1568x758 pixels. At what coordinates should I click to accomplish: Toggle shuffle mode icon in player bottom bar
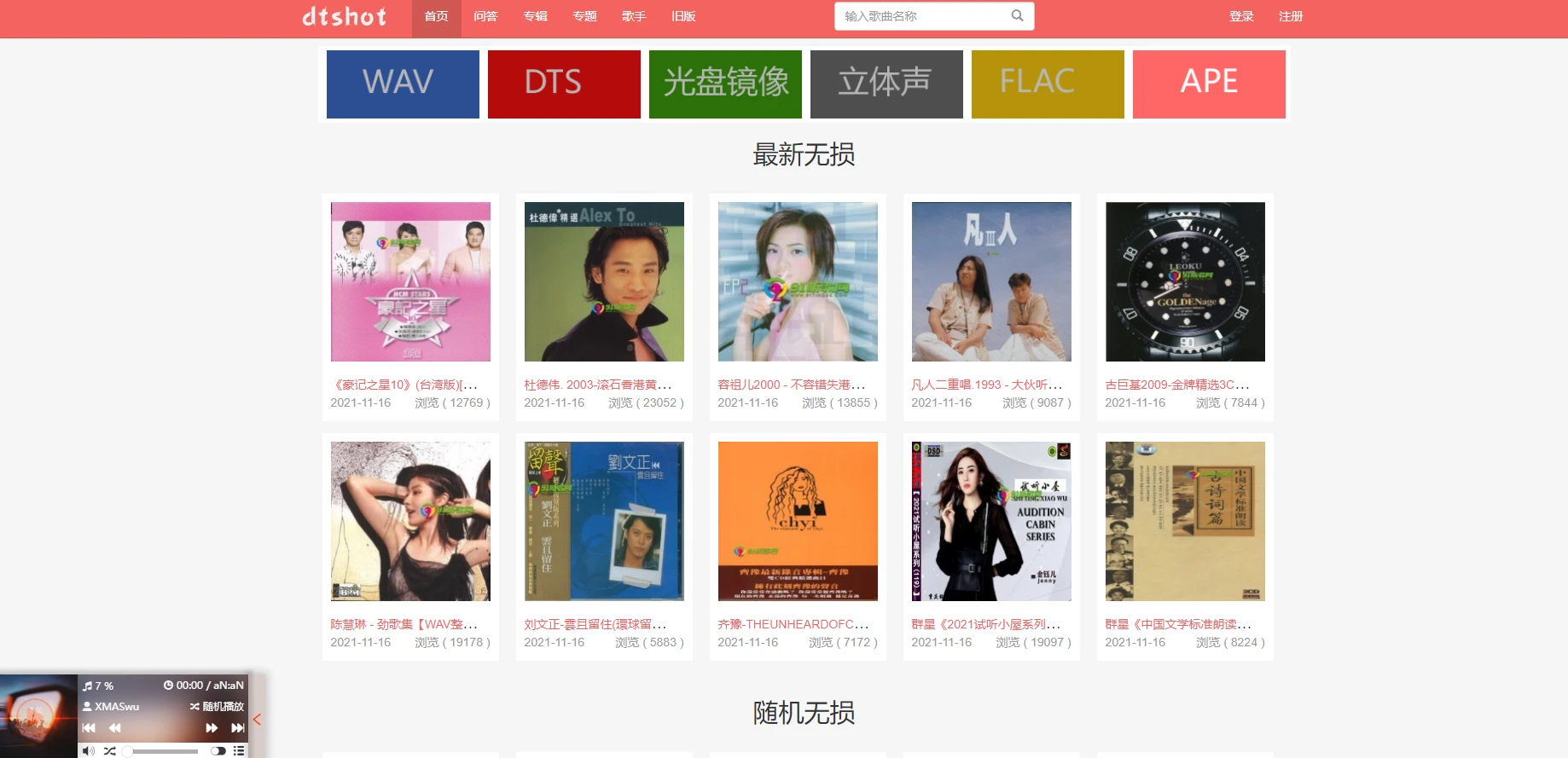(110, 750)
